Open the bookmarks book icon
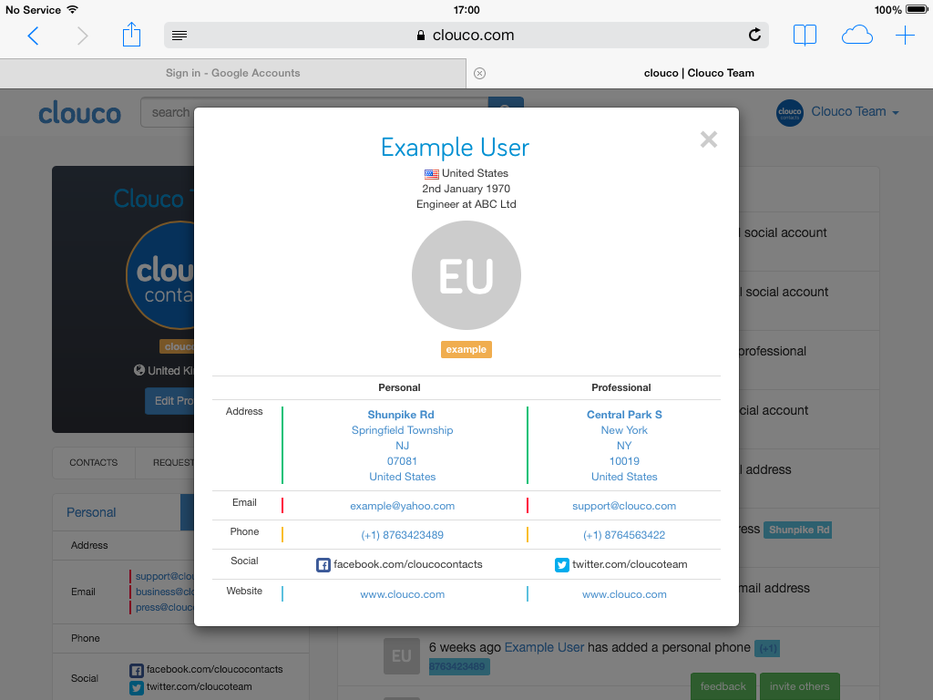 coord(804,36)
